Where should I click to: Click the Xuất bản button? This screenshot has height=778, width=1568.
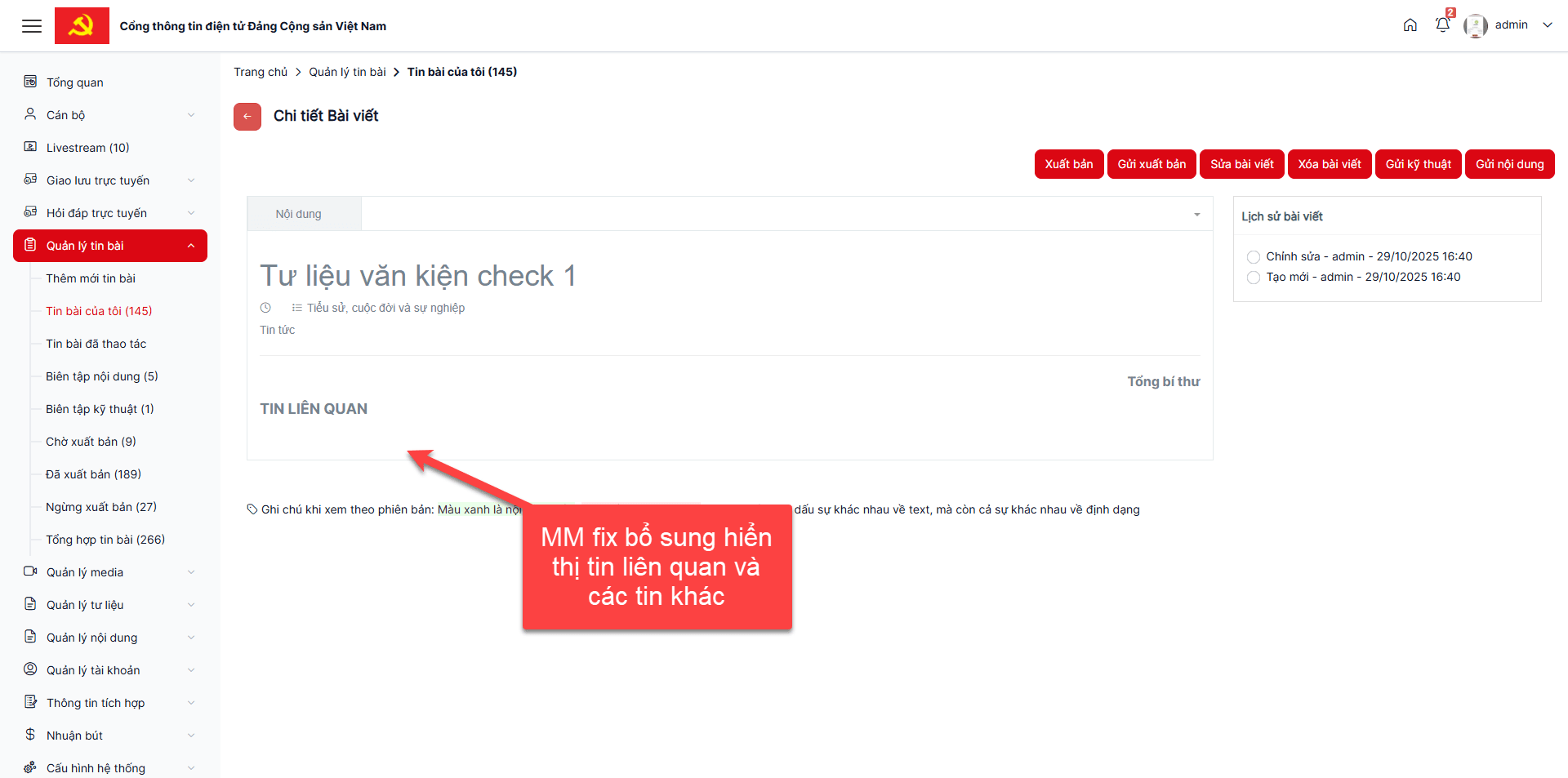coord(1068,164)
